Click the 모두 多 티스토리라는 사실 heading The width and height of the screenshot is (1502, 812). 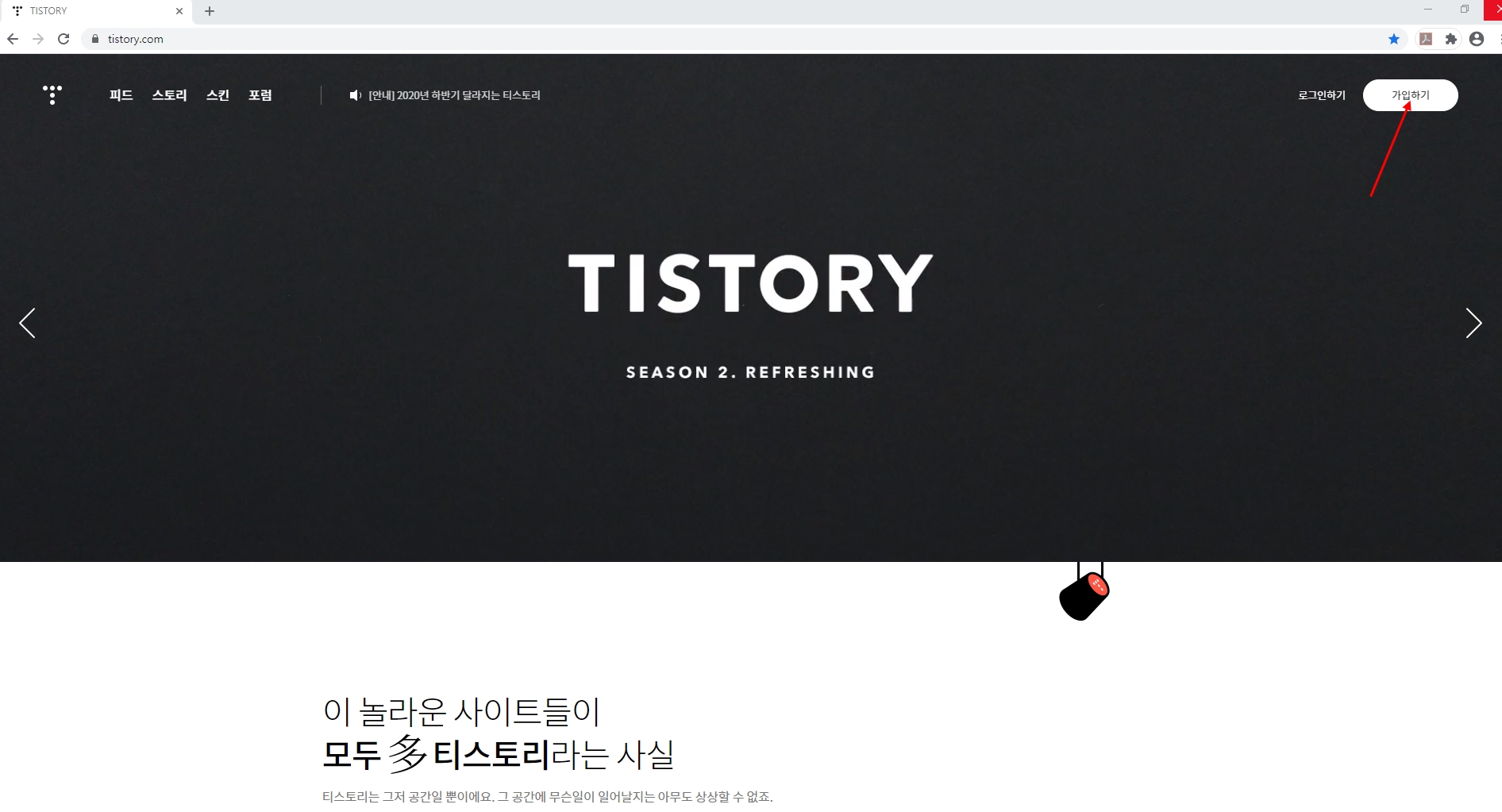pos(499,754)
